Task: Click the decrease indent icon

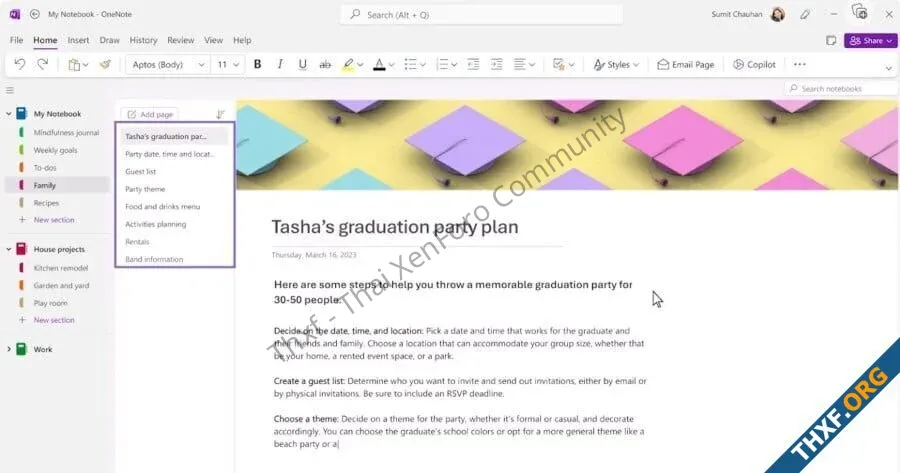Action: 473,64
